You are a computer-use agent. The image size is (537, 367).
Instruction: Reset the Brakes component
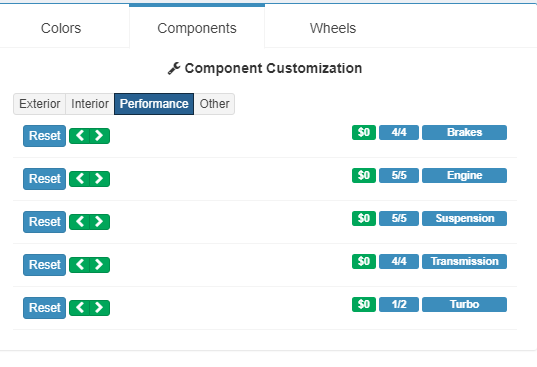45,136
